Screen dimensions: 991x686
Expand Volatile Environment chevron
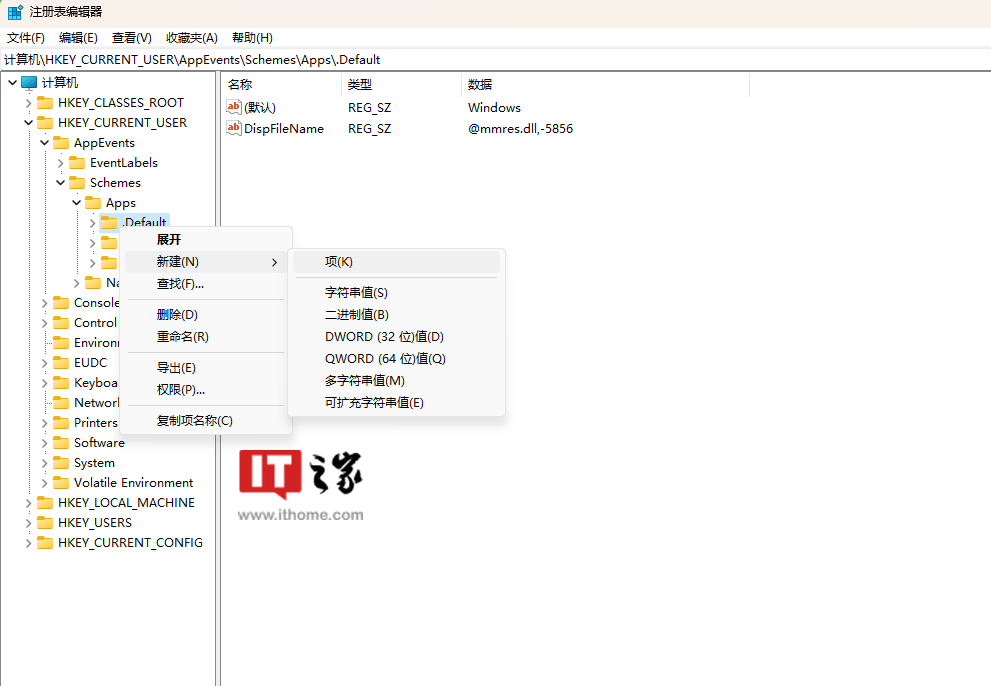(x=45, y=483)
